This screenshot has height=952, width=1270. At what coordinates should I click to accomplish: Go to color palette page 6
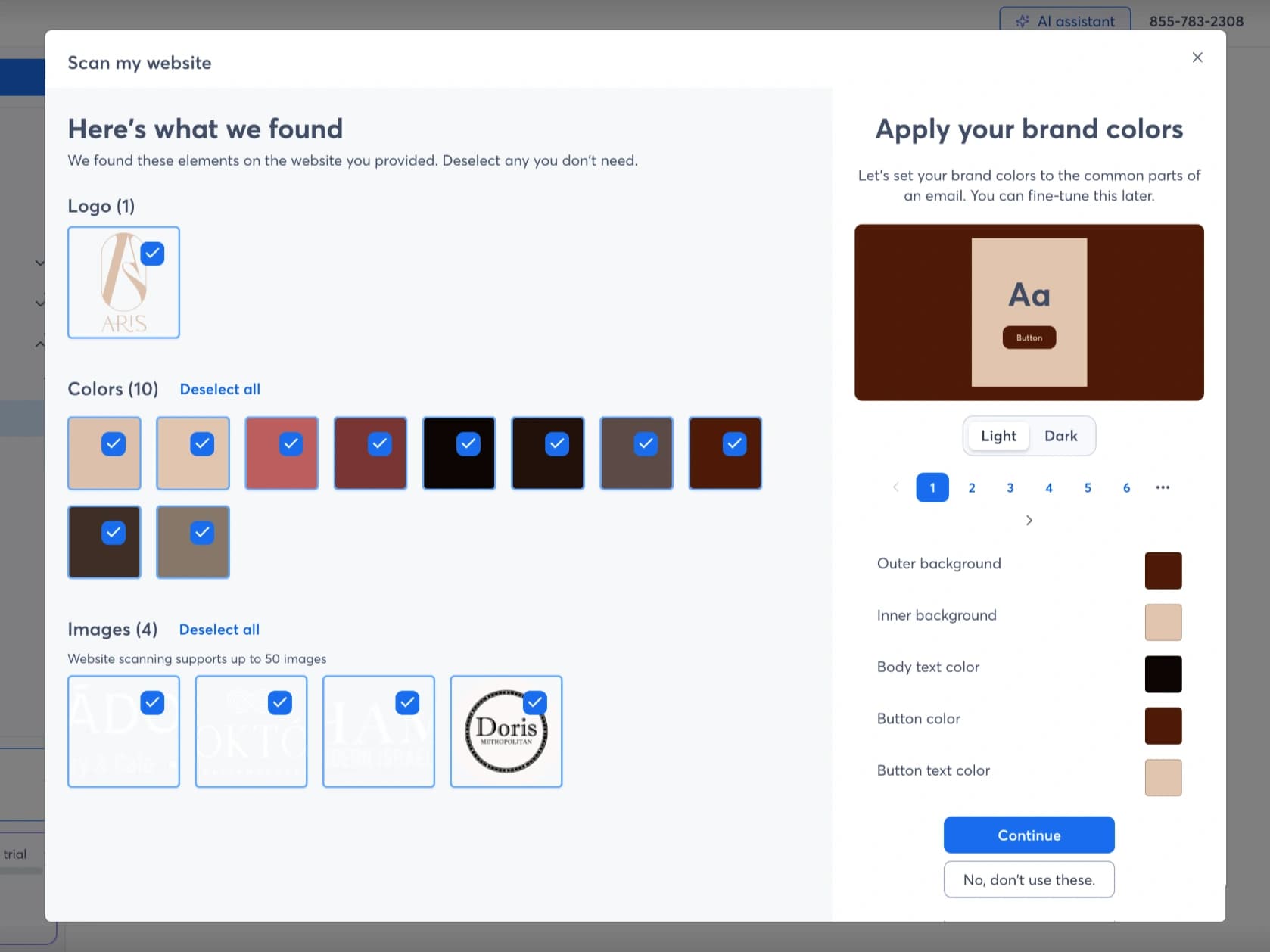coord(1126,488)
